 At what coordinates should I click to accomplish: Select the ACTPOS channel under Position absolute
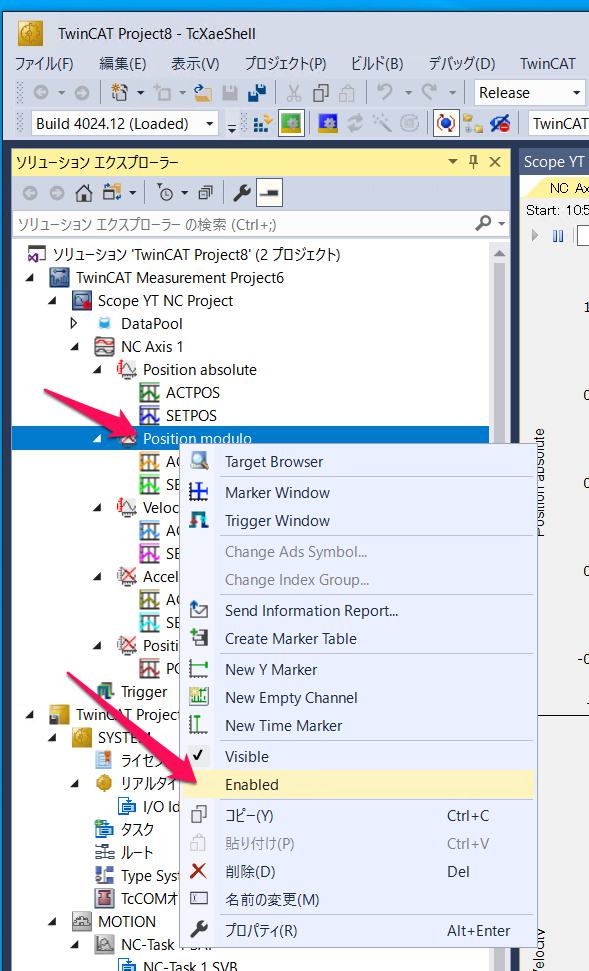point(193,393)
